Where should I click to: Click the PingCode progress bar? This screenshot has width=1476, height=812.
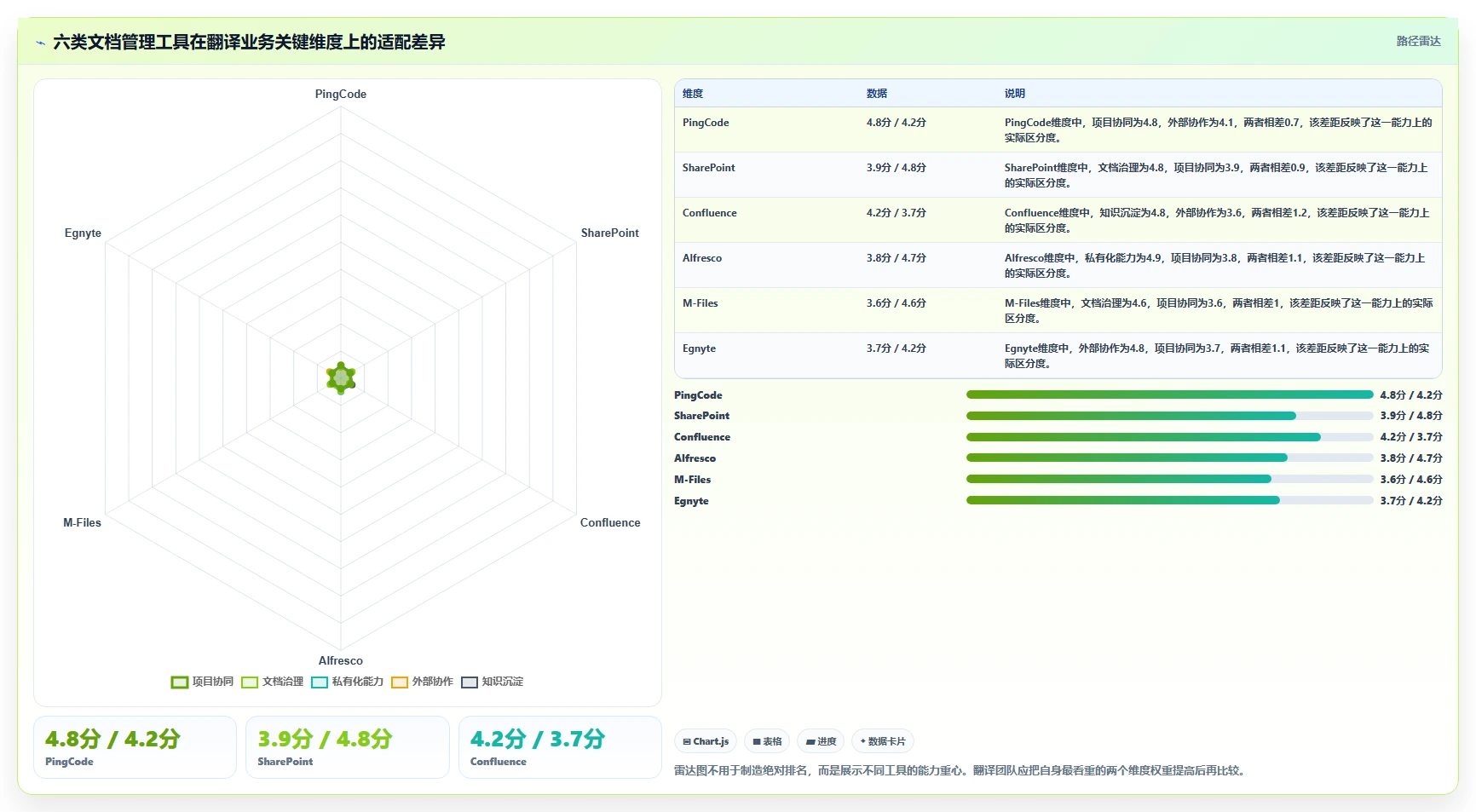[x=1170, y=394]
